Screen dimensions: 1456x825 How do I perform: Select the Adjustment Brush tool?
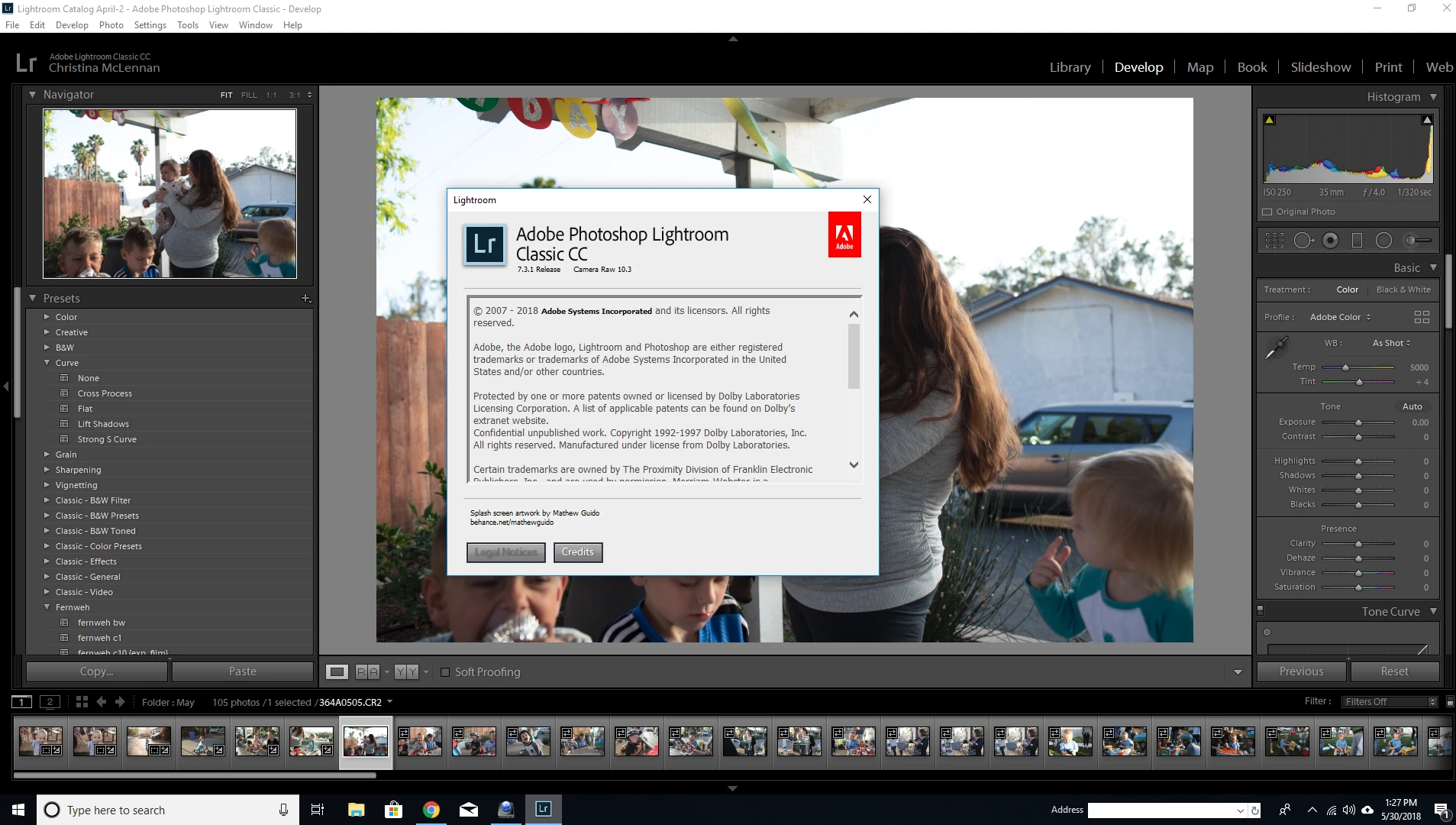click(1418, 241)
